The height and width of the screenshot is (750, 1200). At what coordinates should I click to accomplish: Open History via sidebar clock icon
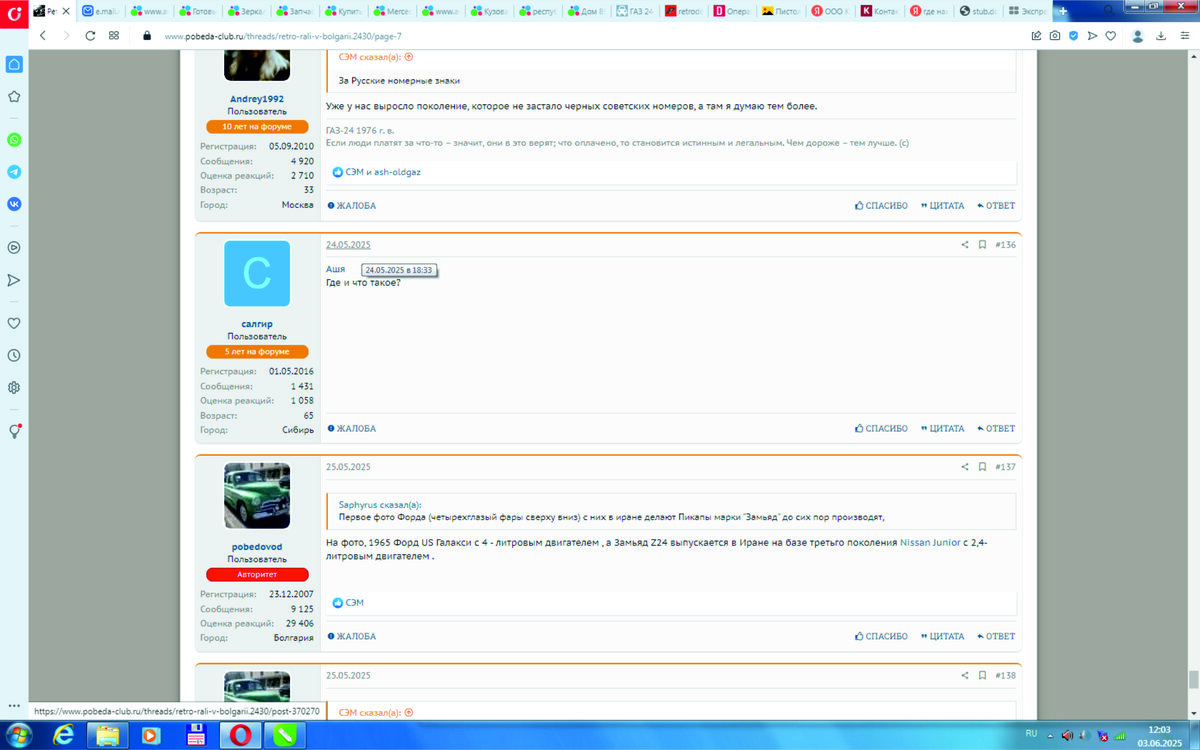(x=14, y=355)
